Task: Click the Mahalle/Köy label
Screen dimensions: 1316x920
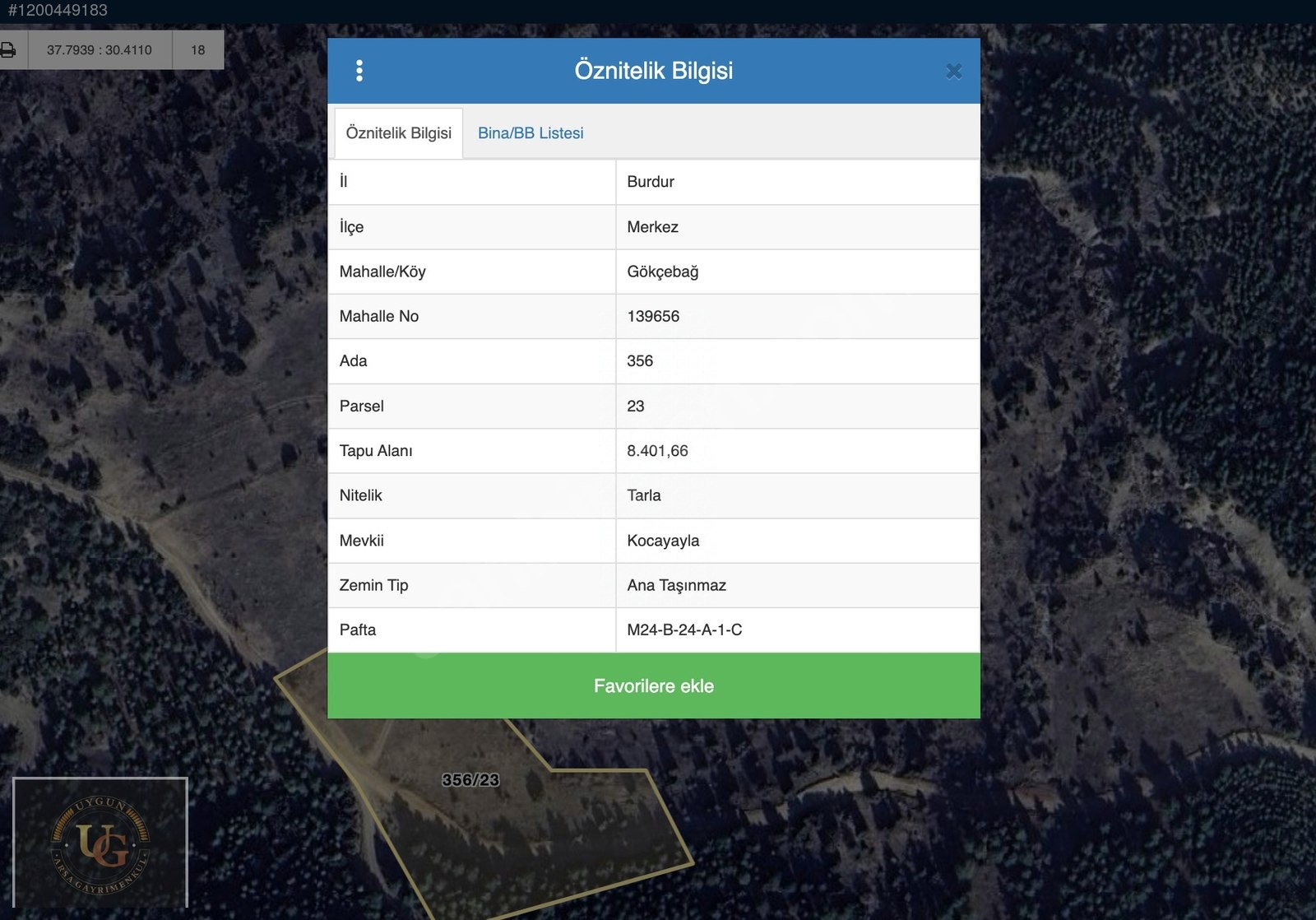Action: 382,272
